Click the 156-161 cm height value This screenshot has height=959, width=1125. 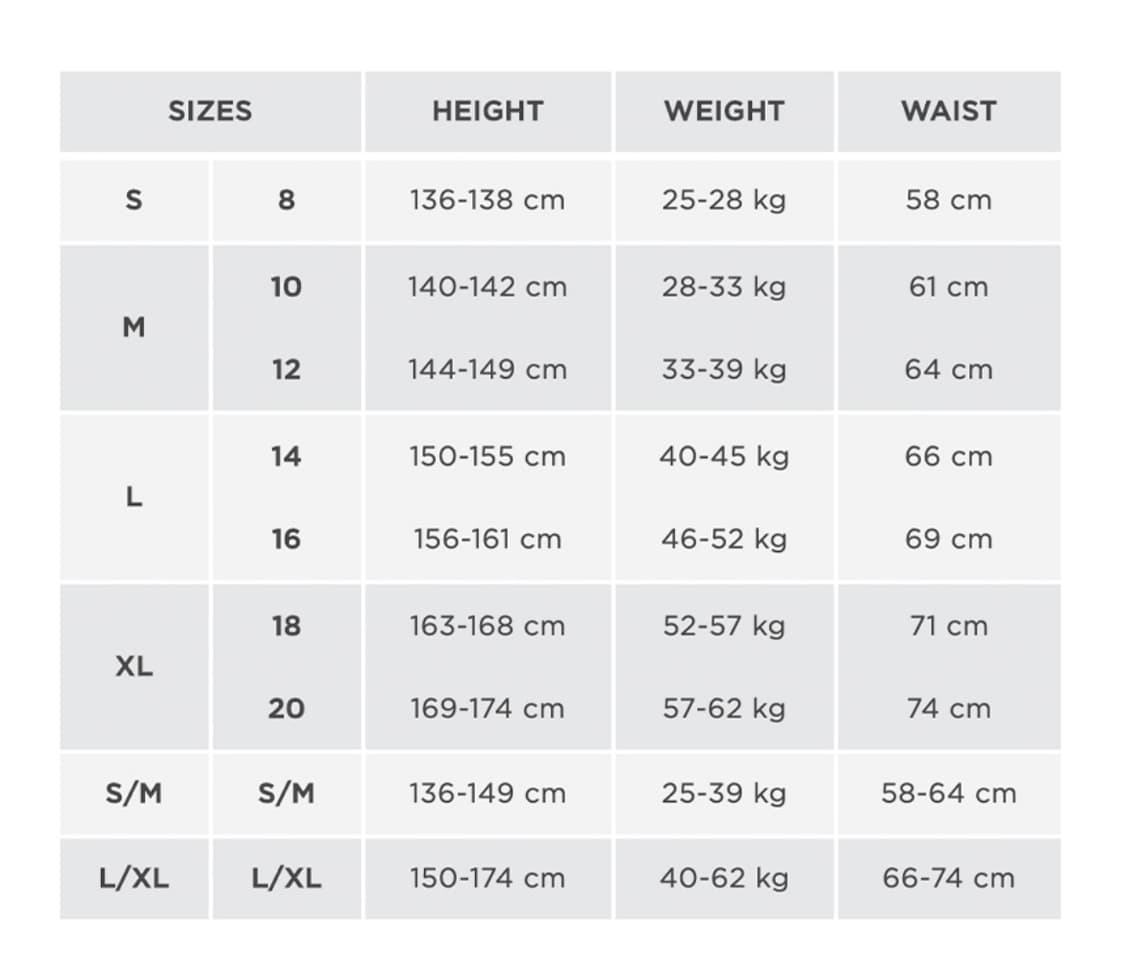click(487, 540)
